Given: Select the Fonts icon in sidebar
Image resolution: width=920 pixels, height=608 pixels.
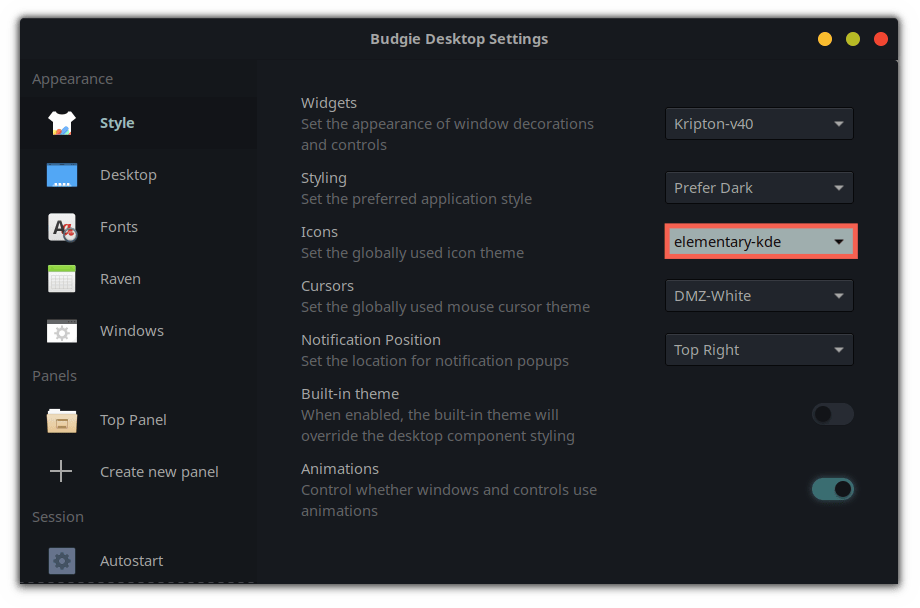Looking at the screenshot, I should [61, 227].
